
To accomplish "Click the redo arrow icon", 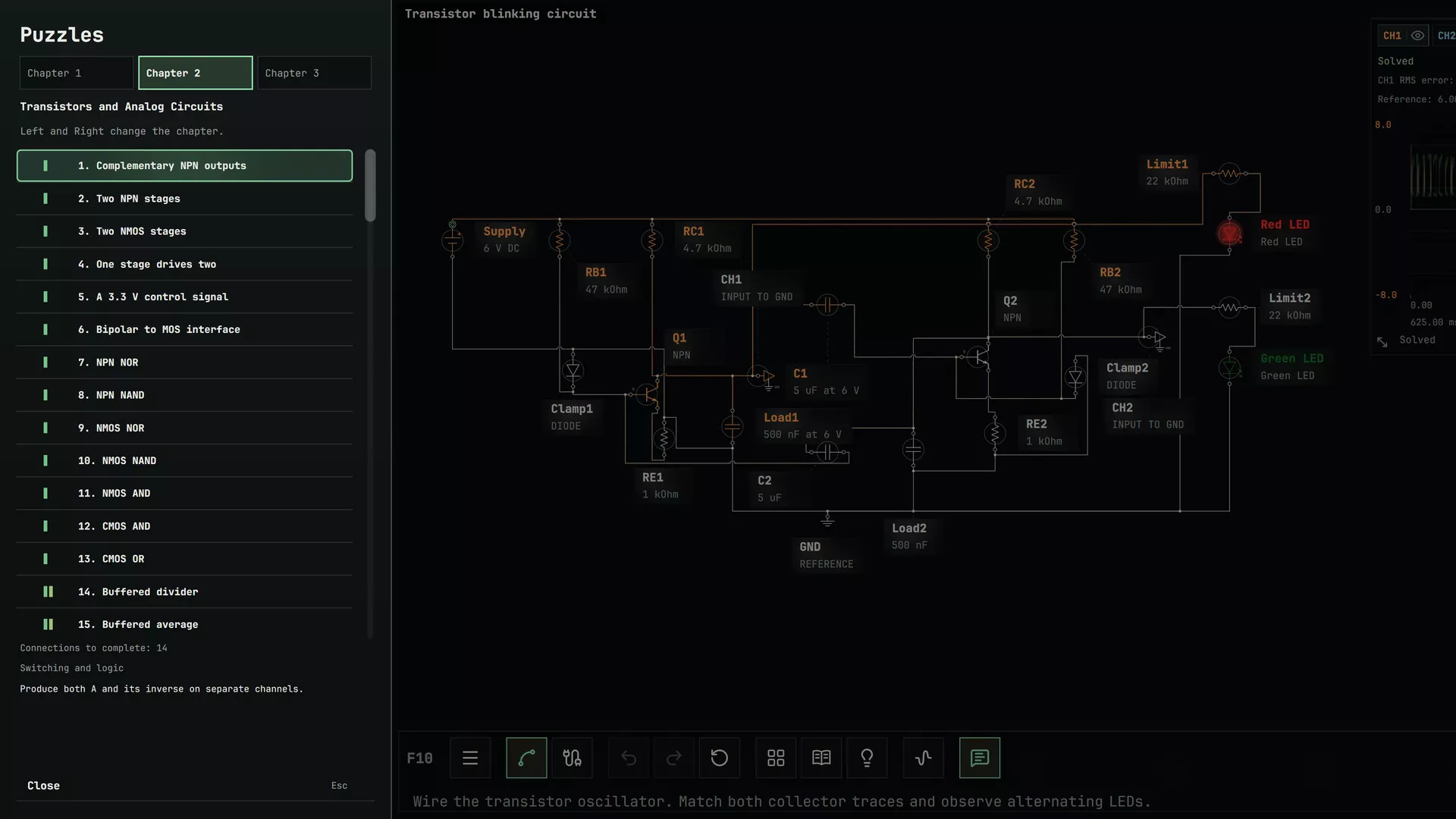I will pos(673,758).
